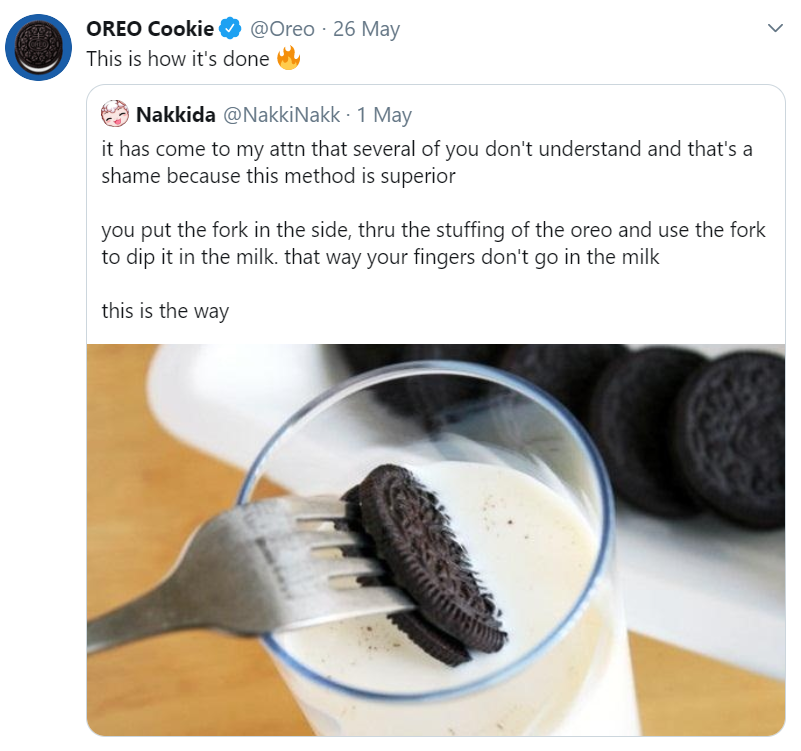Image resolution: width=801 pixels, height=751 pixels.
Task: Open the 26 May timestamp
Action: [x=366, y=29]
